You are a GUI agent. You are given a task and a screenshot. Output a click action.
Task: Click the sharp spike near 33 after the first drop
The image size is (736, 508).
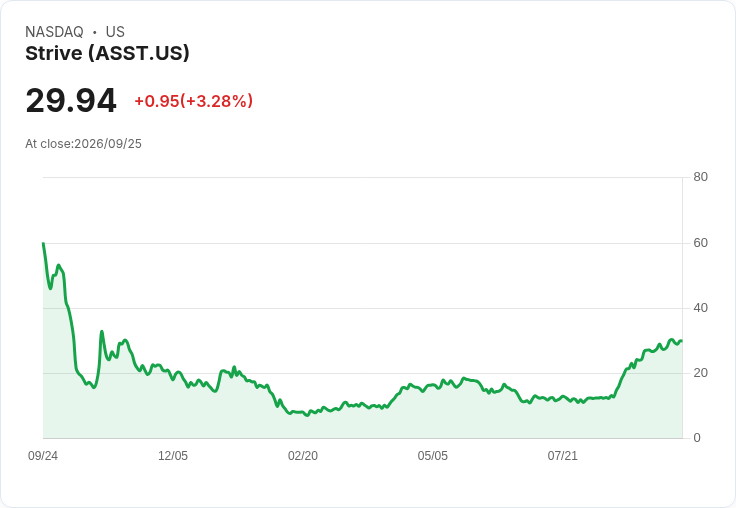[x=101, y=331]
